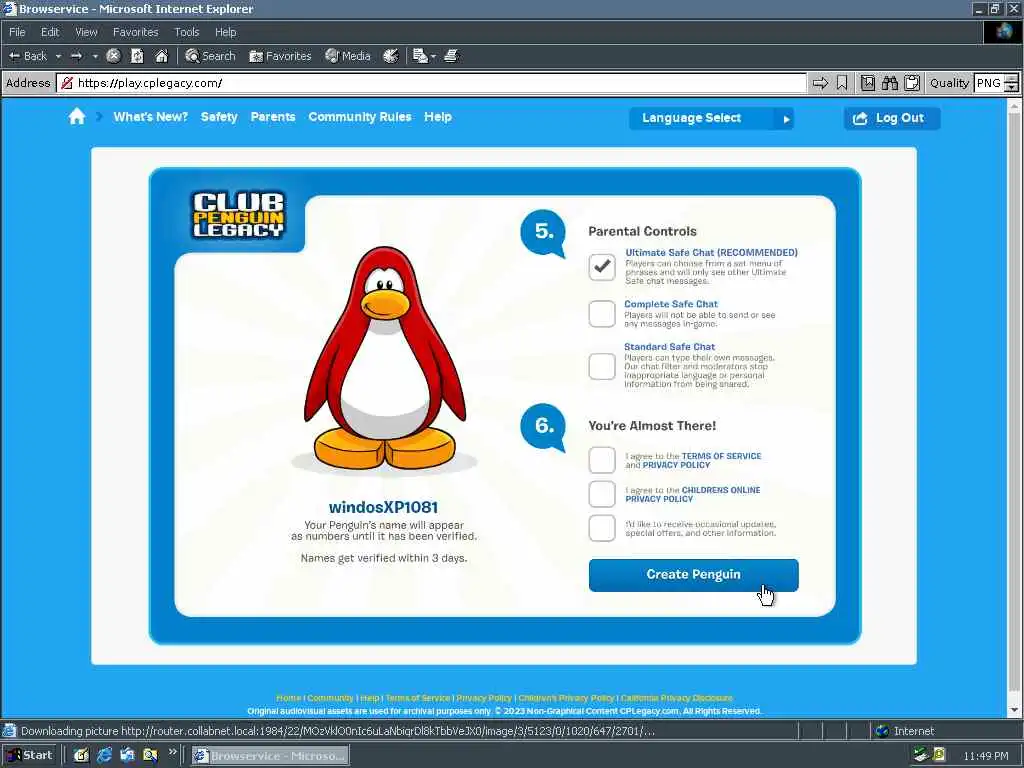This screenshot has height=768, width=1024.
Task: Click the bookmark ribbon icon by the address bar
Action: (x=842, y=83)
